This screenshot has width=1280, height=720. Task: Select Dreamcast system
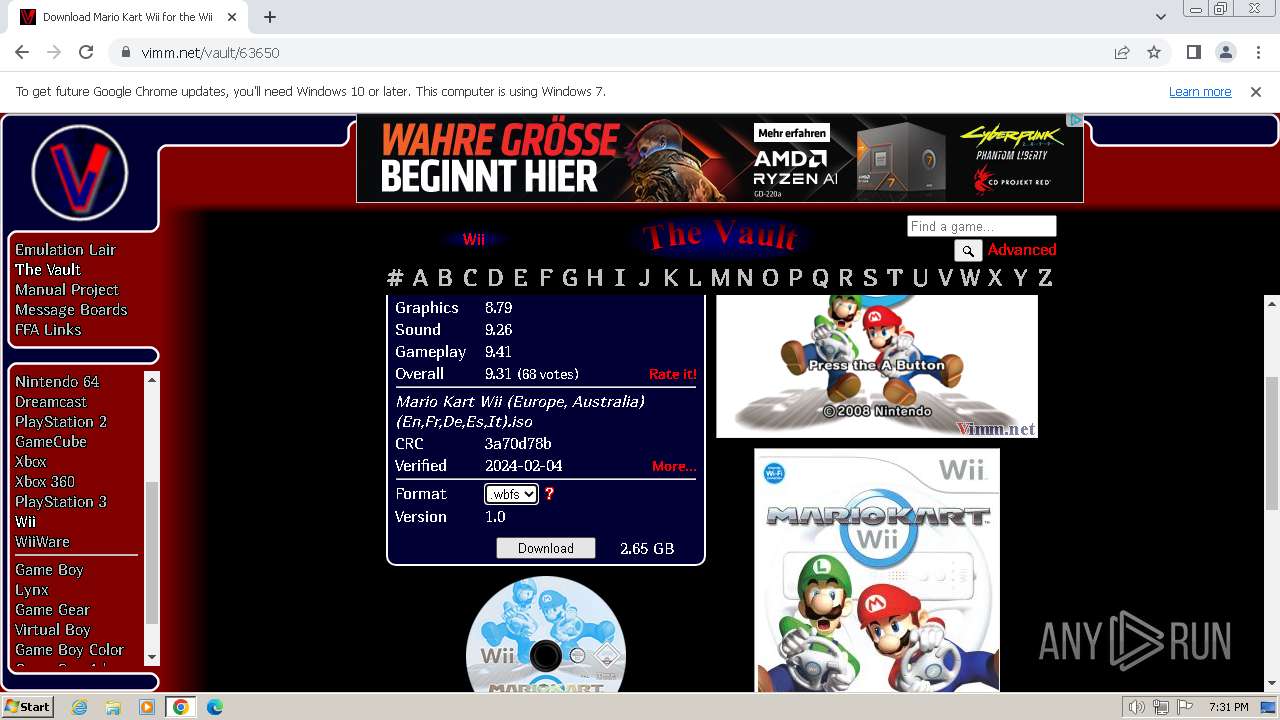[51, 402]
